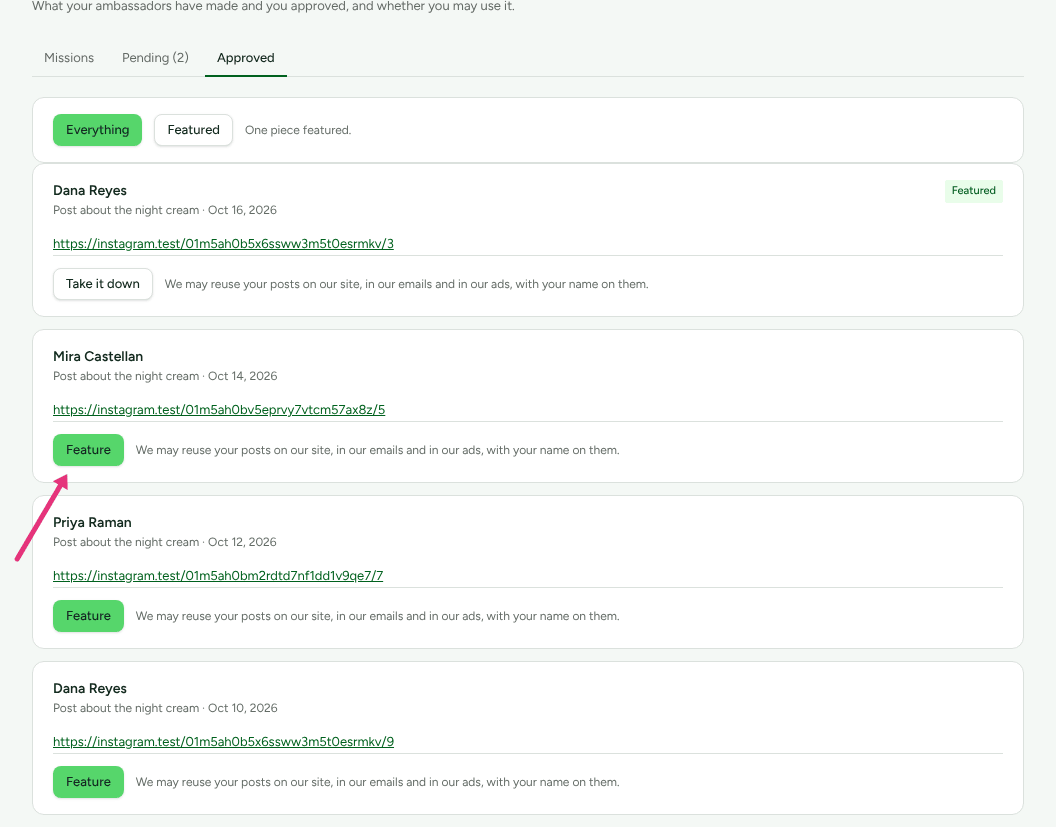Take down Dana Reyes' featured post
The width and height of the screenshot is (1056, 827).
point(103,284)
